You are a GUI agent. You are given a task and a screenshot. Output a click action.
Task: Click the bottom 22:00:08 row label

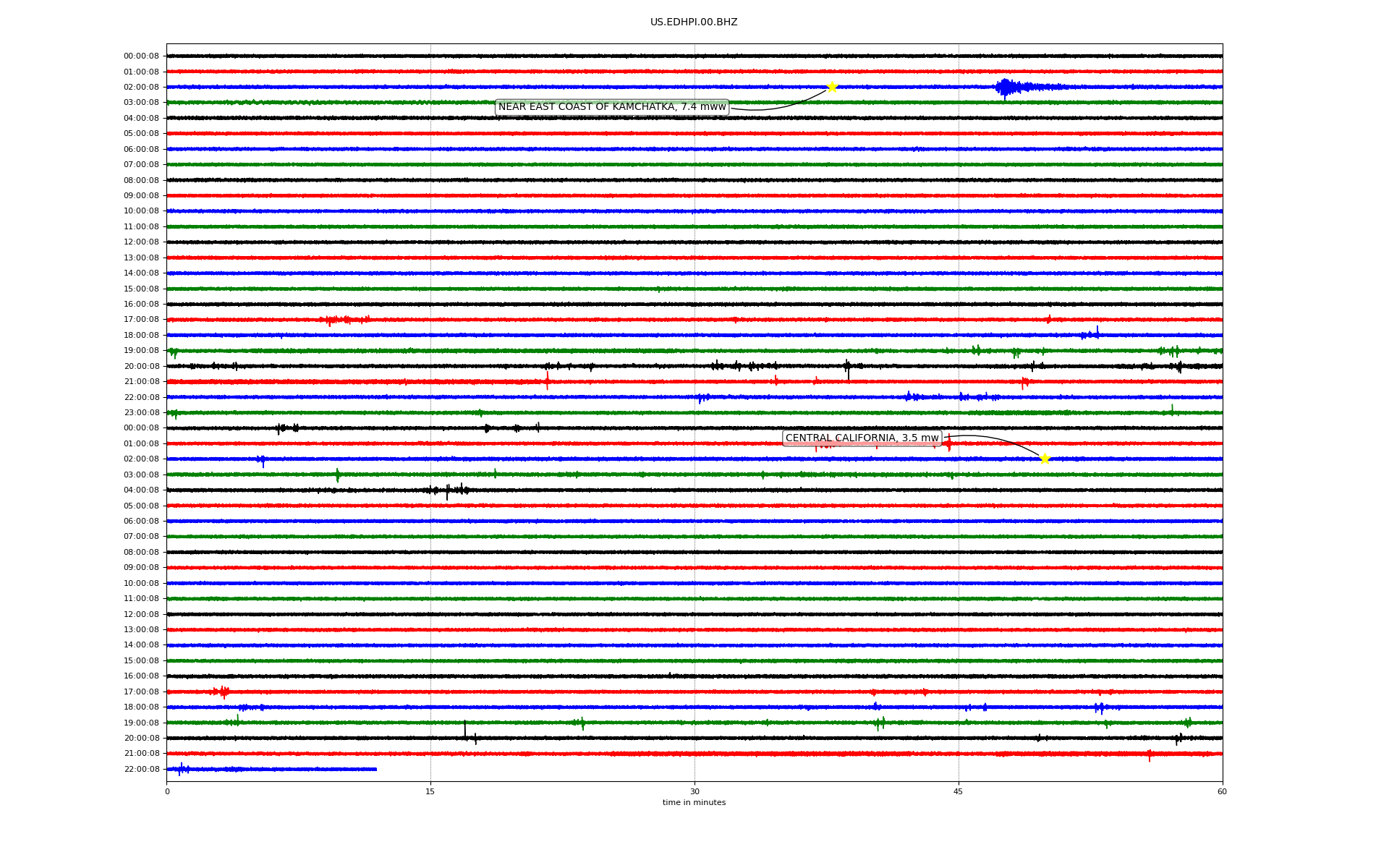click(x=141, y=770)
